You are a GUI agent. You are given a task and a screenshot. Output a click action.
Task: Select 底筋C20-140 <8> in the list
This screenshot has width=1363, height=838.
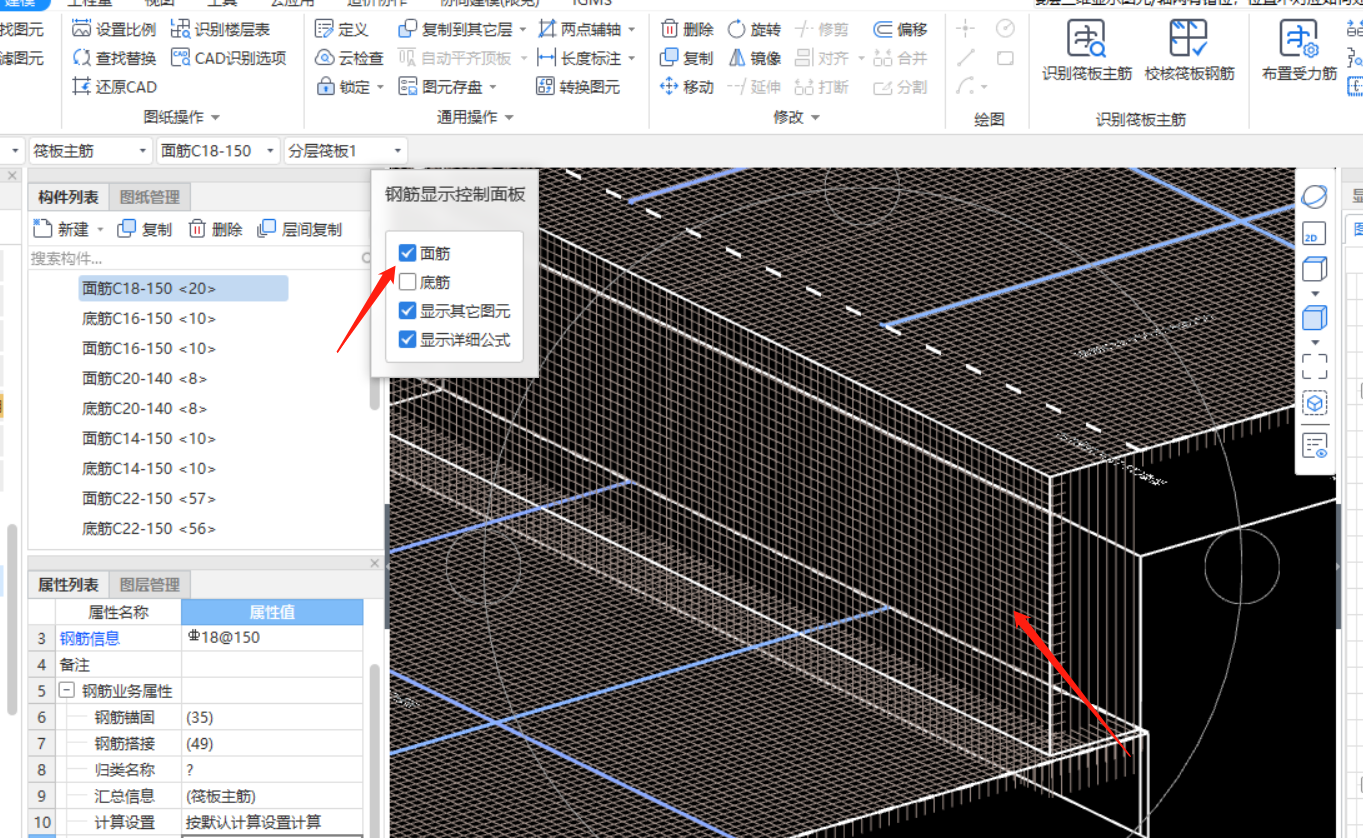coord(145,408)
